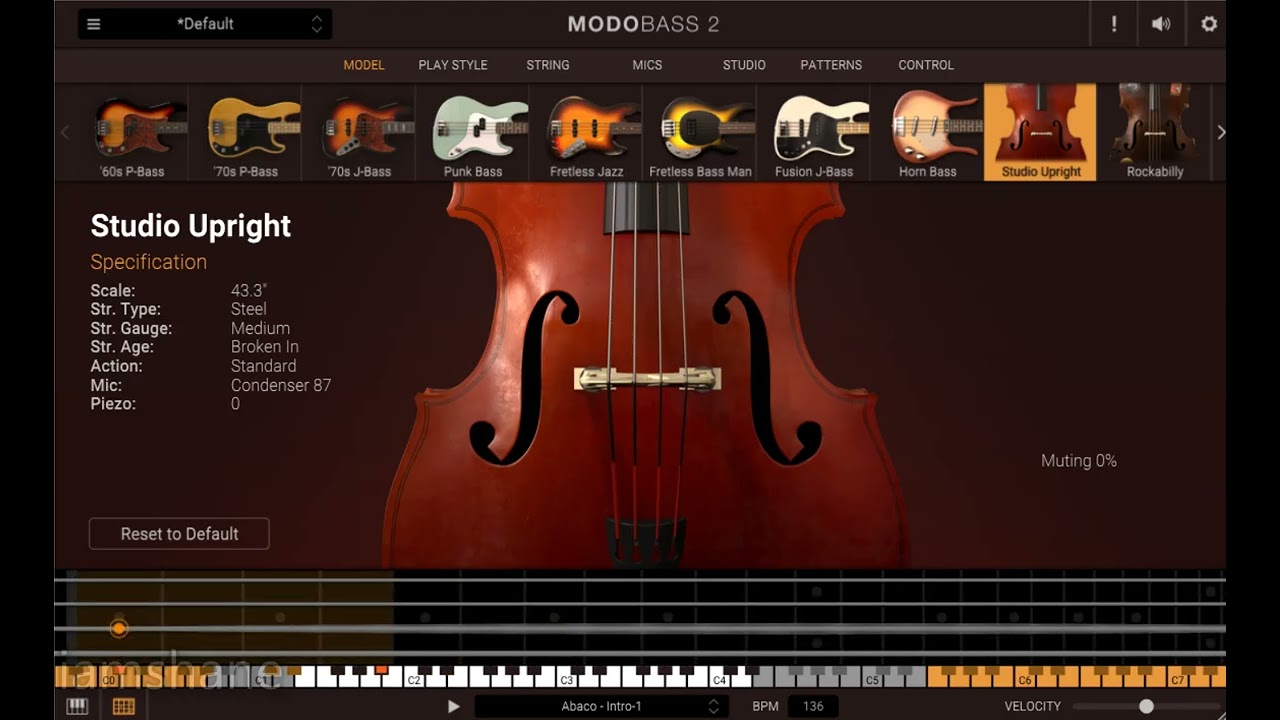Viewport: 1280px width, 720px height.
Task: Select the Studio Upright model
Action: coord(1041,132)
